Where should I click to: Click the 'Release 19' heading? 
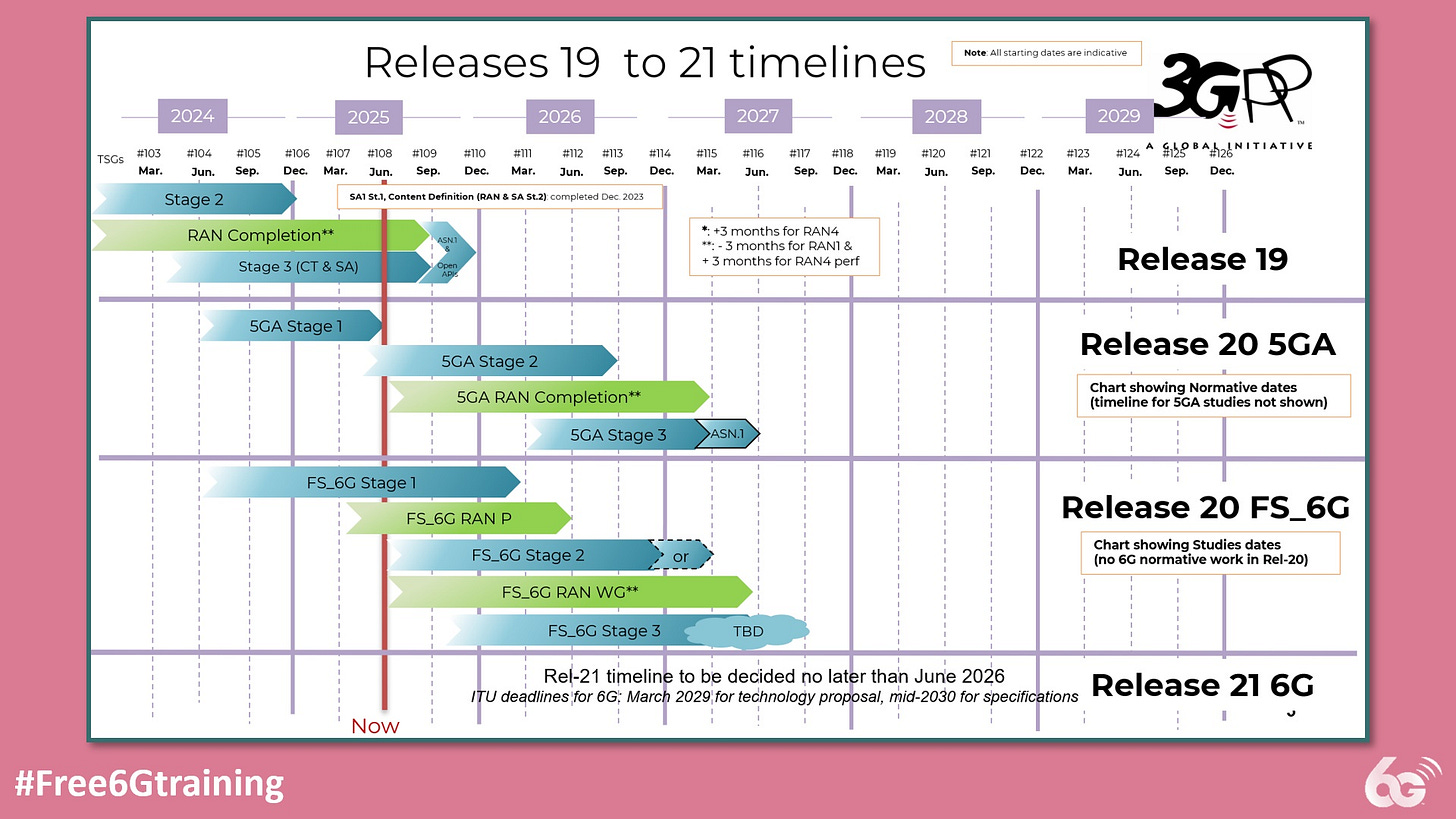pos(1202,259)
